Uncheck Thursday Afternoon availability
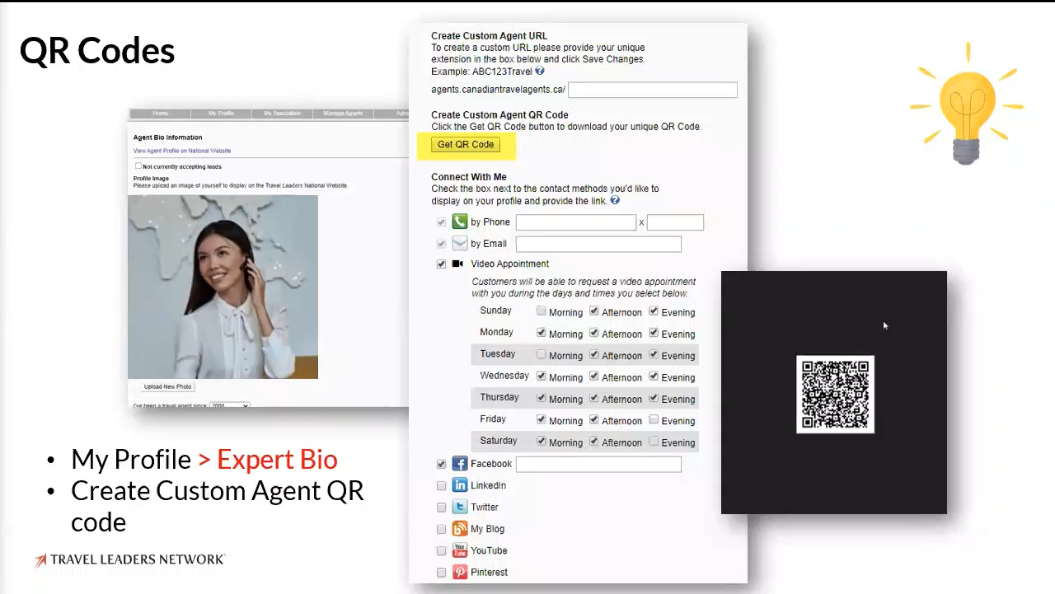Viewport: 1055px width, 594px height. click(x=593, y=398)
